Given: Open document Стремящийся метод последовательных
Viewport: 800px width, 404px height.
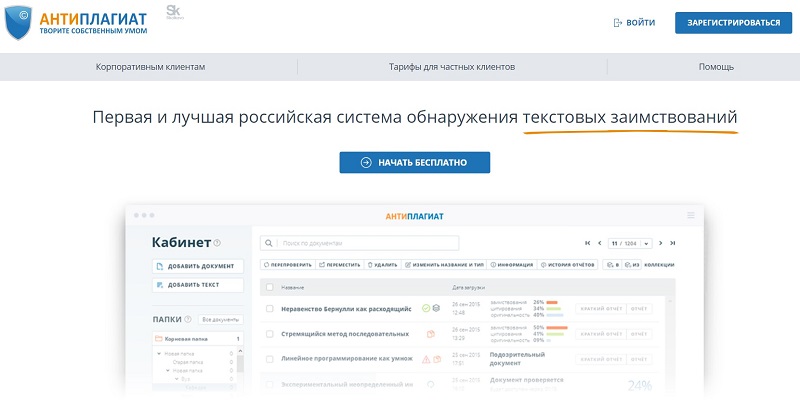Looking at the screenshot, I should (x=345, y=334).
